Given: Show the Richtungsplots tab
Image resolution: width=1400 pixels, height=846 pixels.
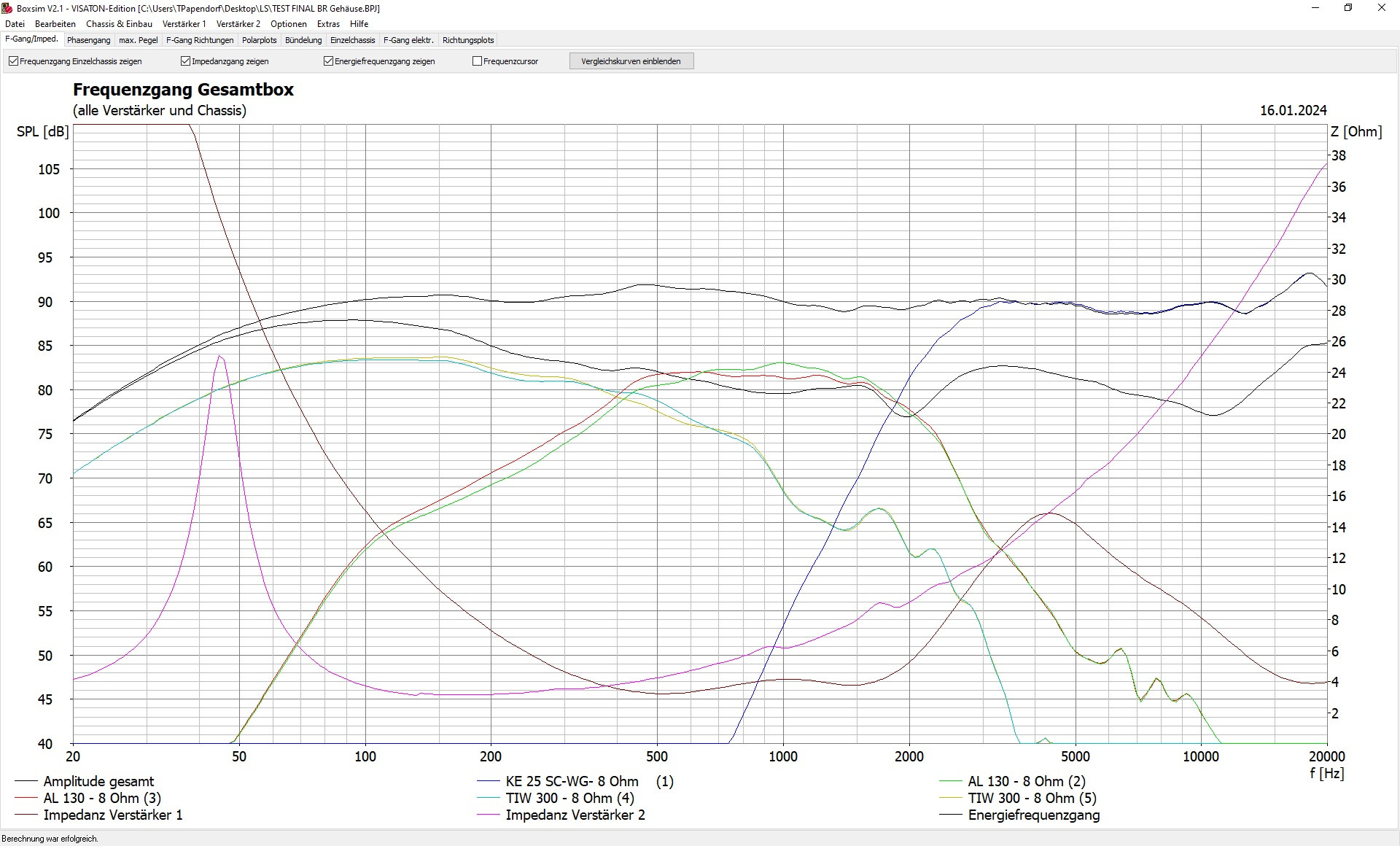Looking at the screenshot, I should pos(468,40).
